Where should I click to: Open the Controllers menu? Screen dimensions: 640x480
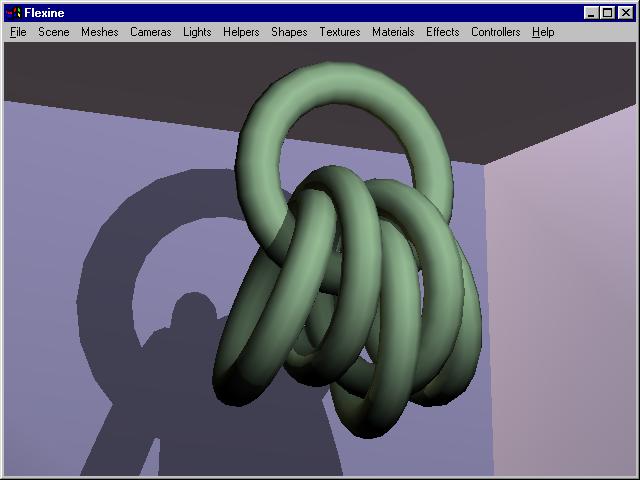496,32
